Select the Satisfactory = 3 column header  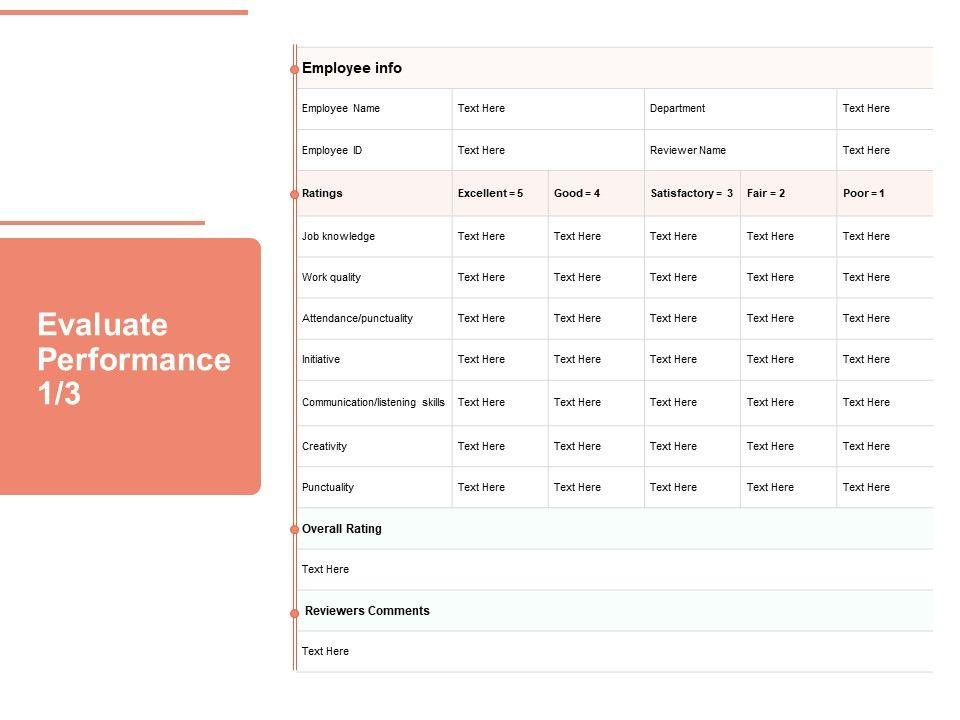[x=692, y=194]
